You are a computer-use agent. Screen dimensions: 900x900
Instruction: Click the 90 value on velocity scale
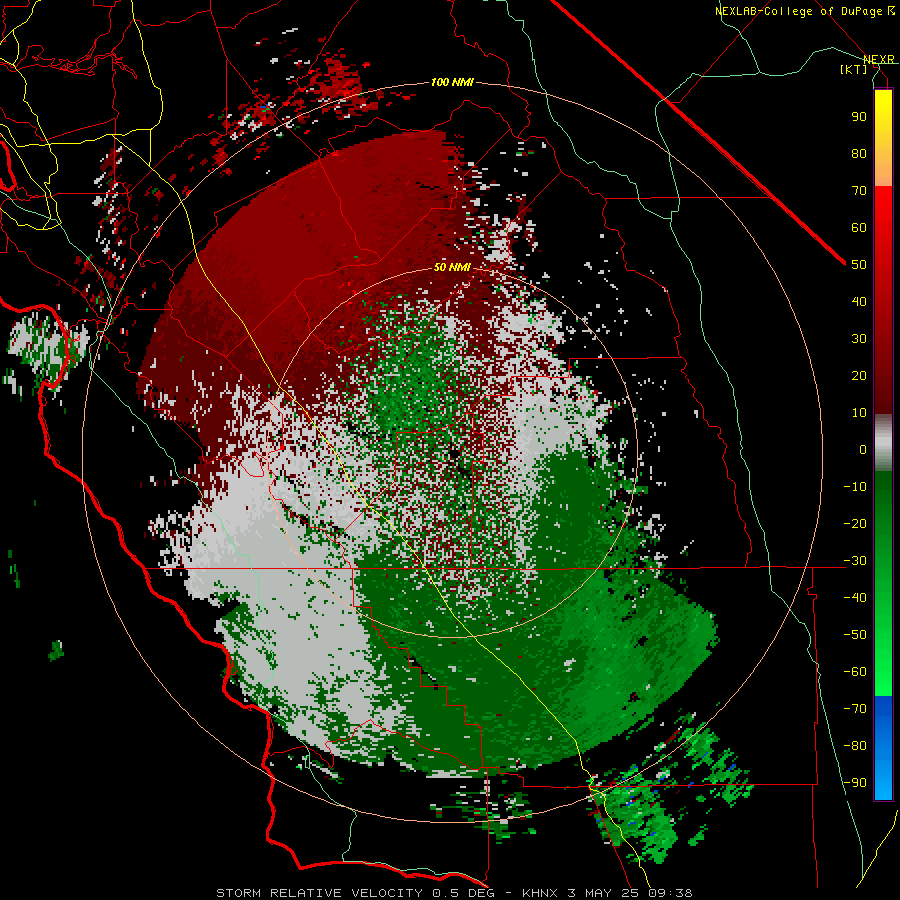(x=859, y=117)
